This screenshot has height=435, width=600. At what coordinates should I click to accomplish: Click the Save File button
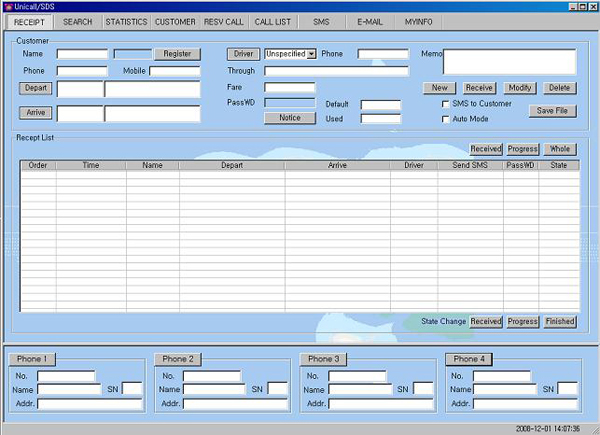[553, 111]
